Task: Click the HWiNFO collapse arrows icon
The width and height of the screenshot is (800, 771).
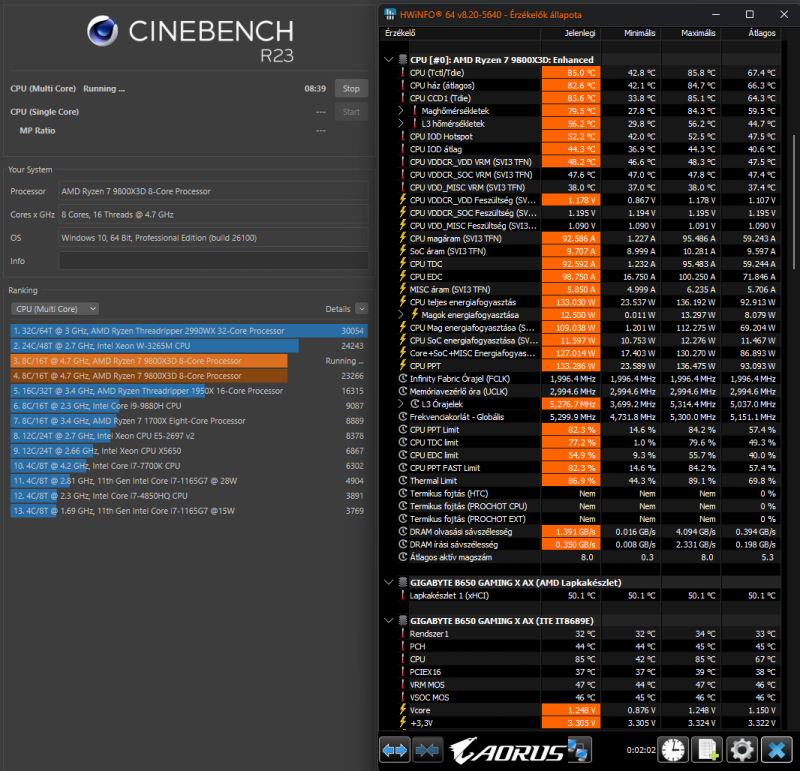Action: [x=427, y=750]
